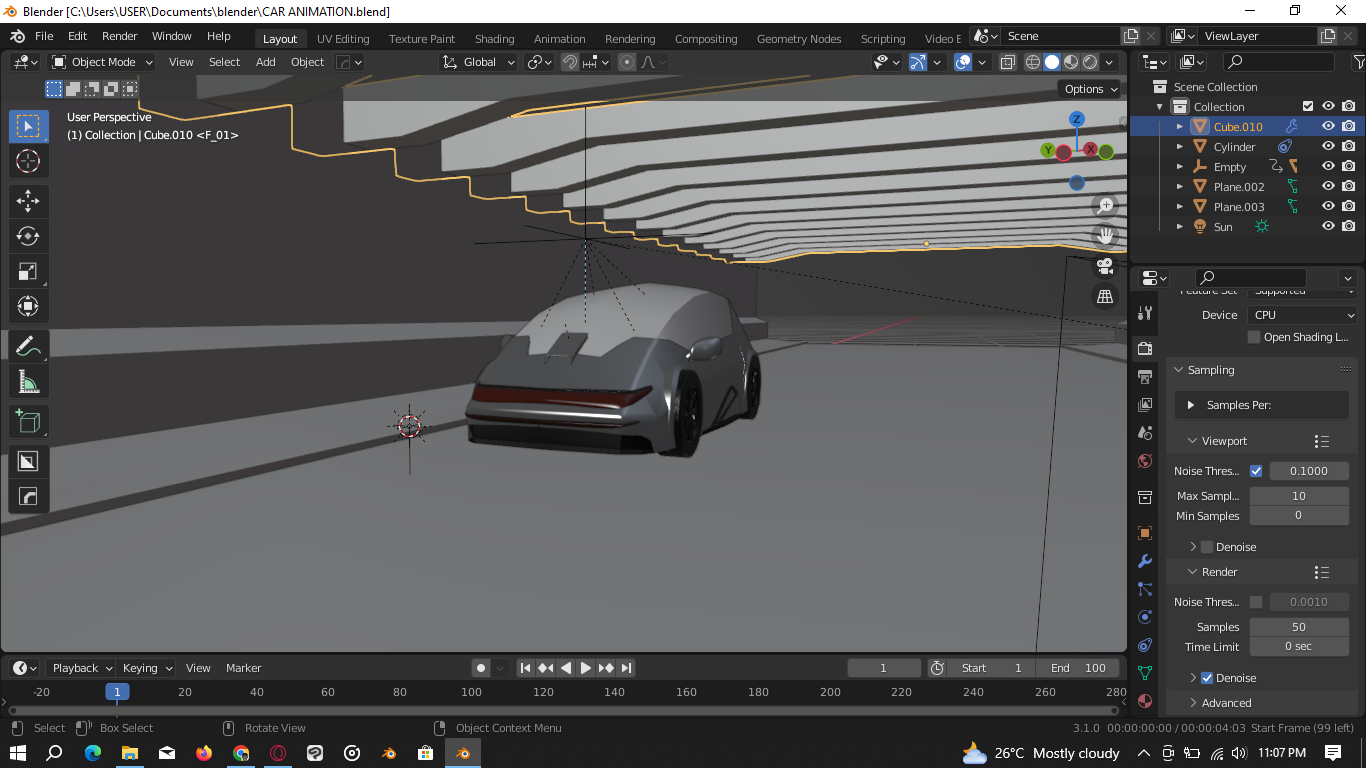Screen dimensions: 1366x768
Task: Click the End frame field
Action: click(1078, 668)
